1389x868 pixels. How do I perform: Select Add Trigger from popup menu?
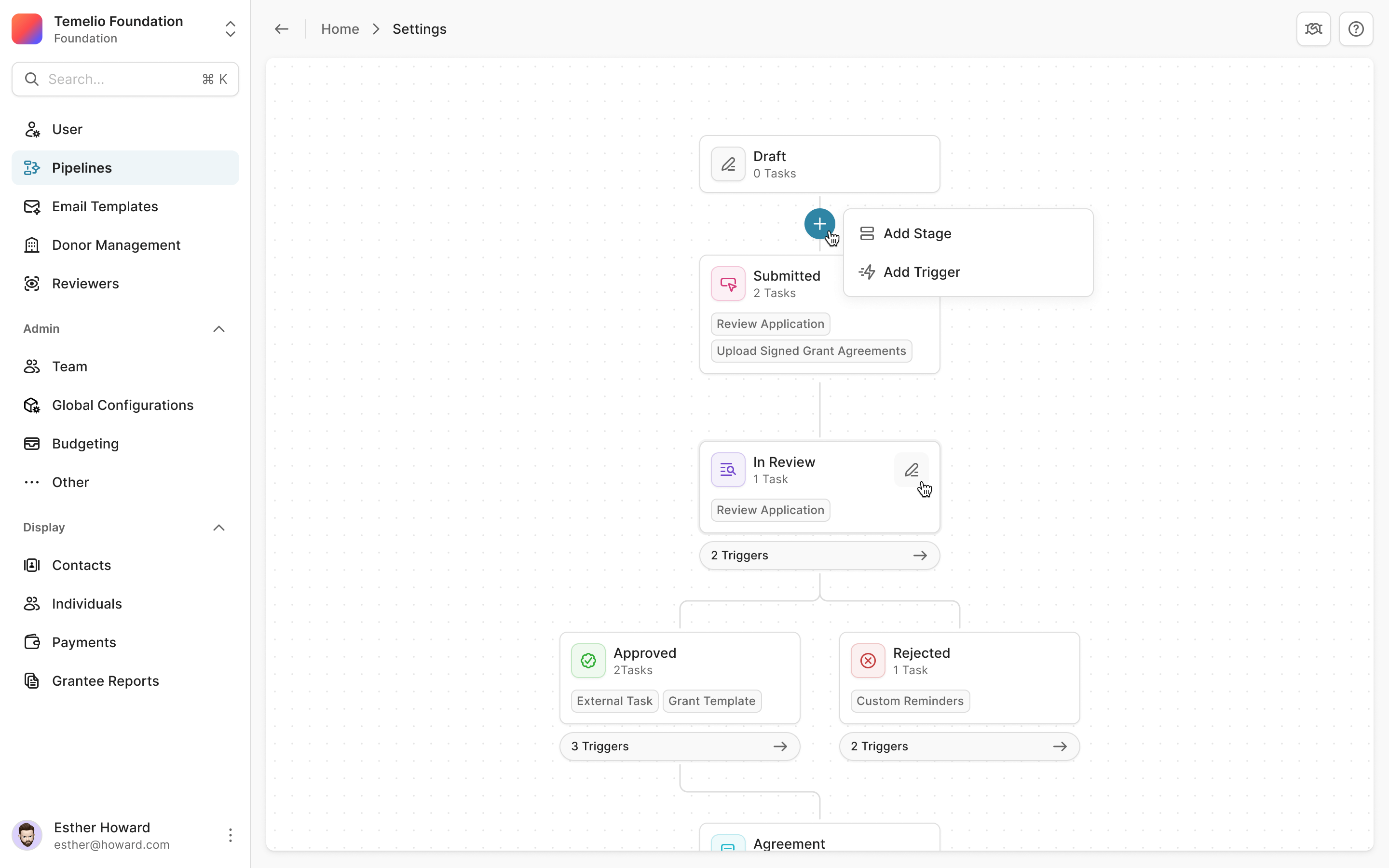coord(921,272)
